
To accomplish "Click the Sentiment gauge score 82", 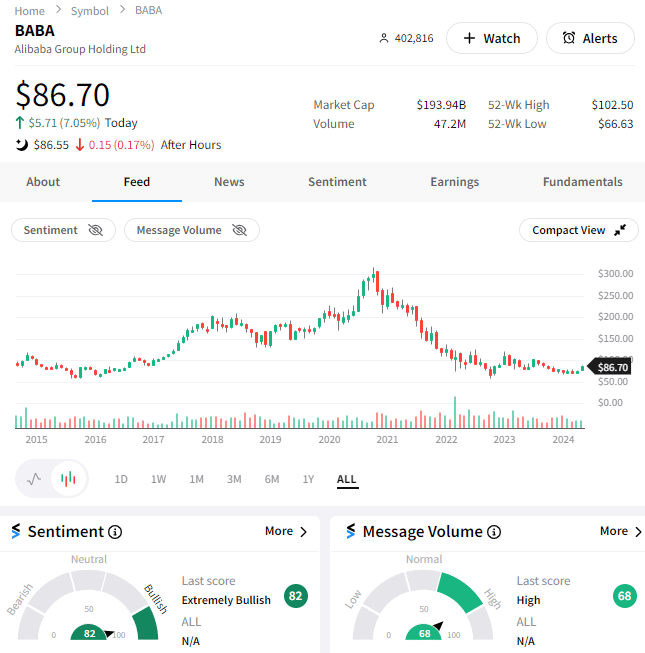I will click(90, 633).
